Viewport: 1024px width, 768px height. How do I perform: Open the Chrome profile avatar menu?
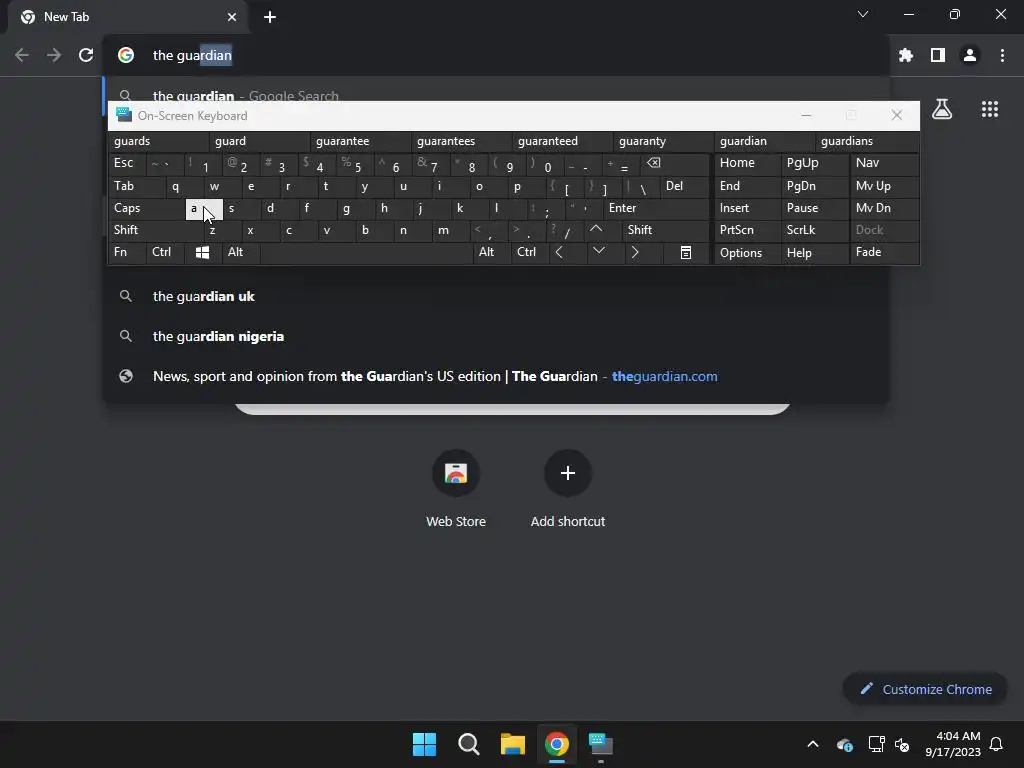click(970, 56)
